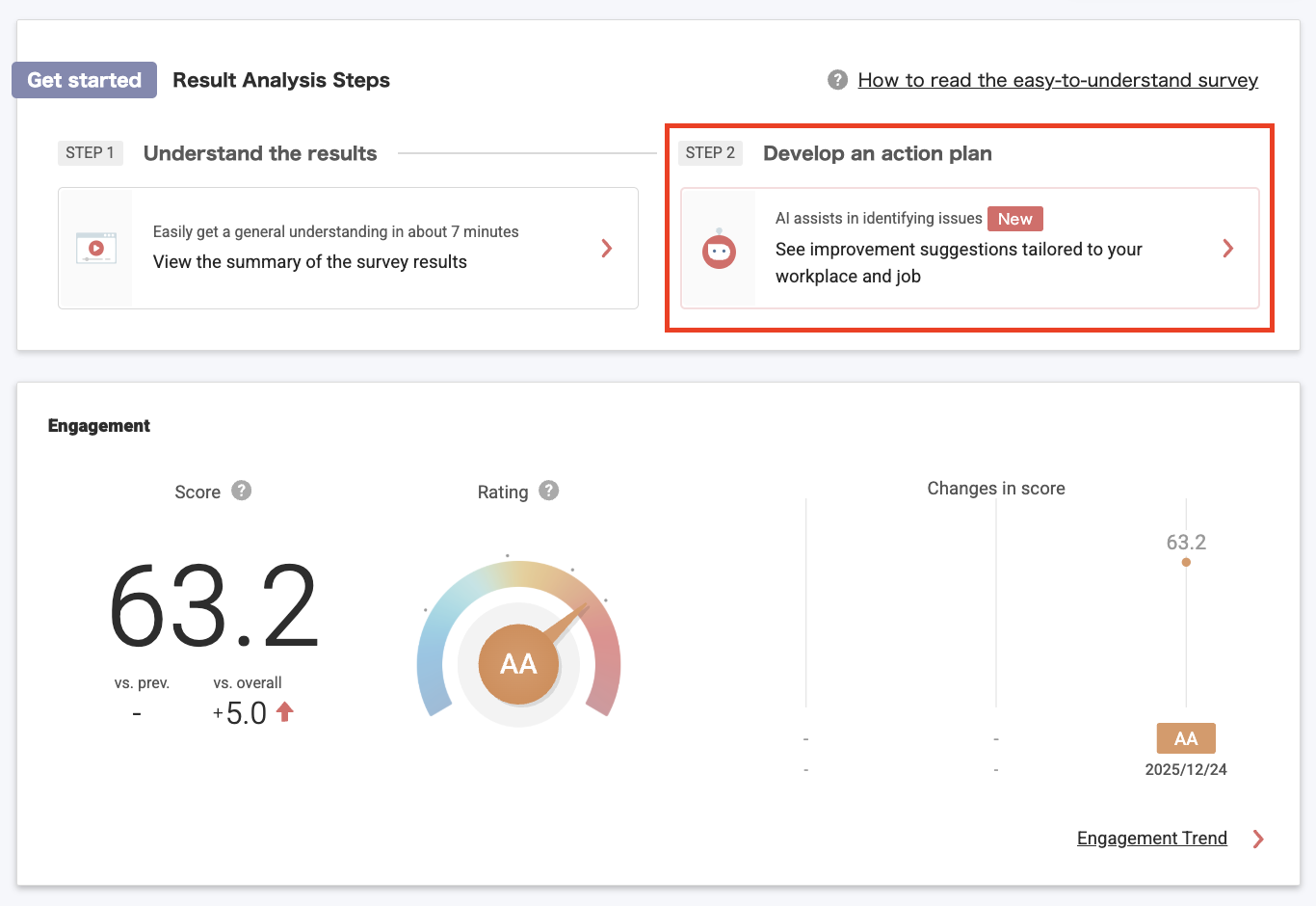Click the 63.2 data point on the chart
Image resolution: width=1316 pixels, height=906 pixels.
(x=1186, y=562)
